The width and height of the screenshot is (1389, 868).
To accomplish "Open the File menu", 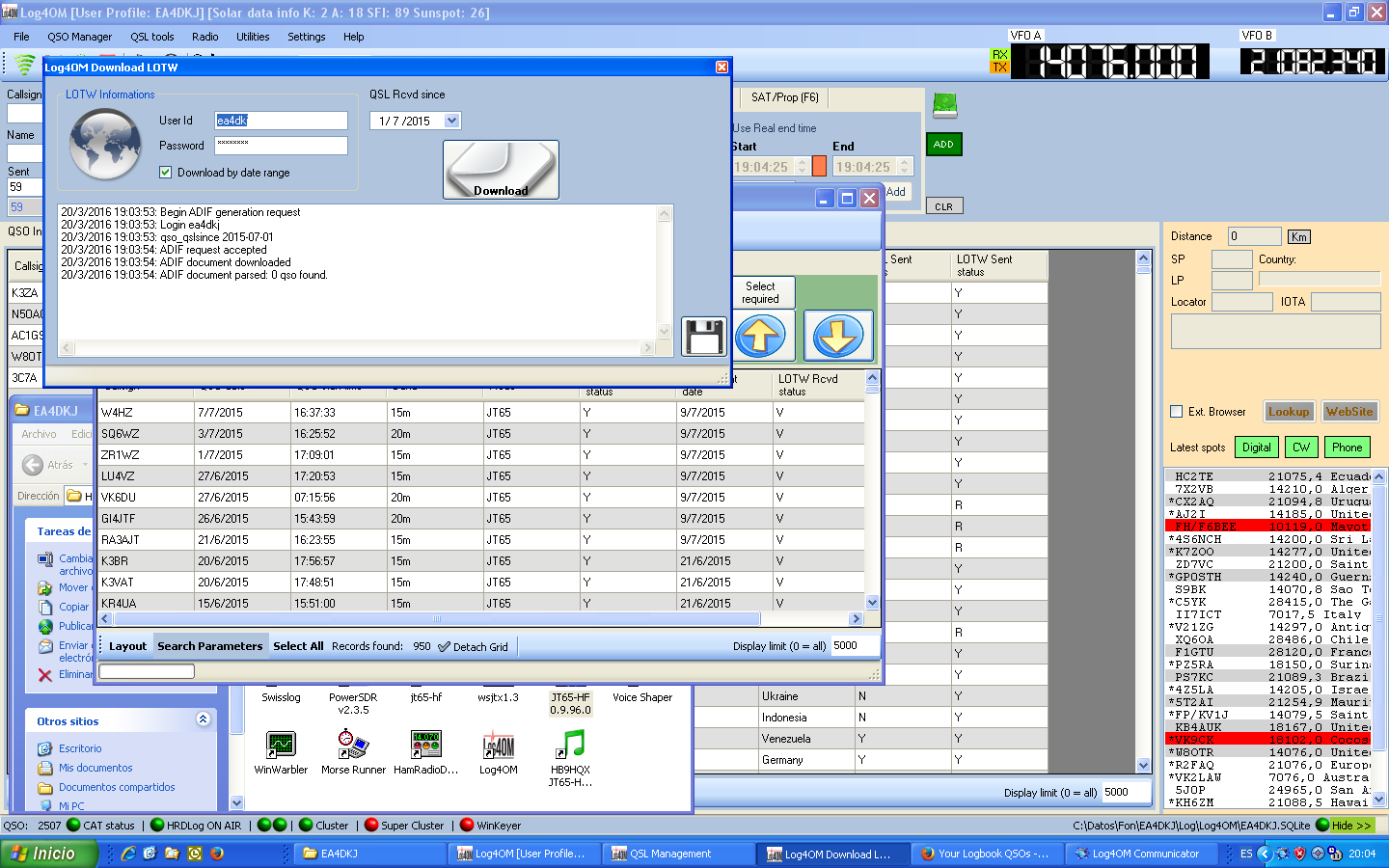I will (21, 37).
